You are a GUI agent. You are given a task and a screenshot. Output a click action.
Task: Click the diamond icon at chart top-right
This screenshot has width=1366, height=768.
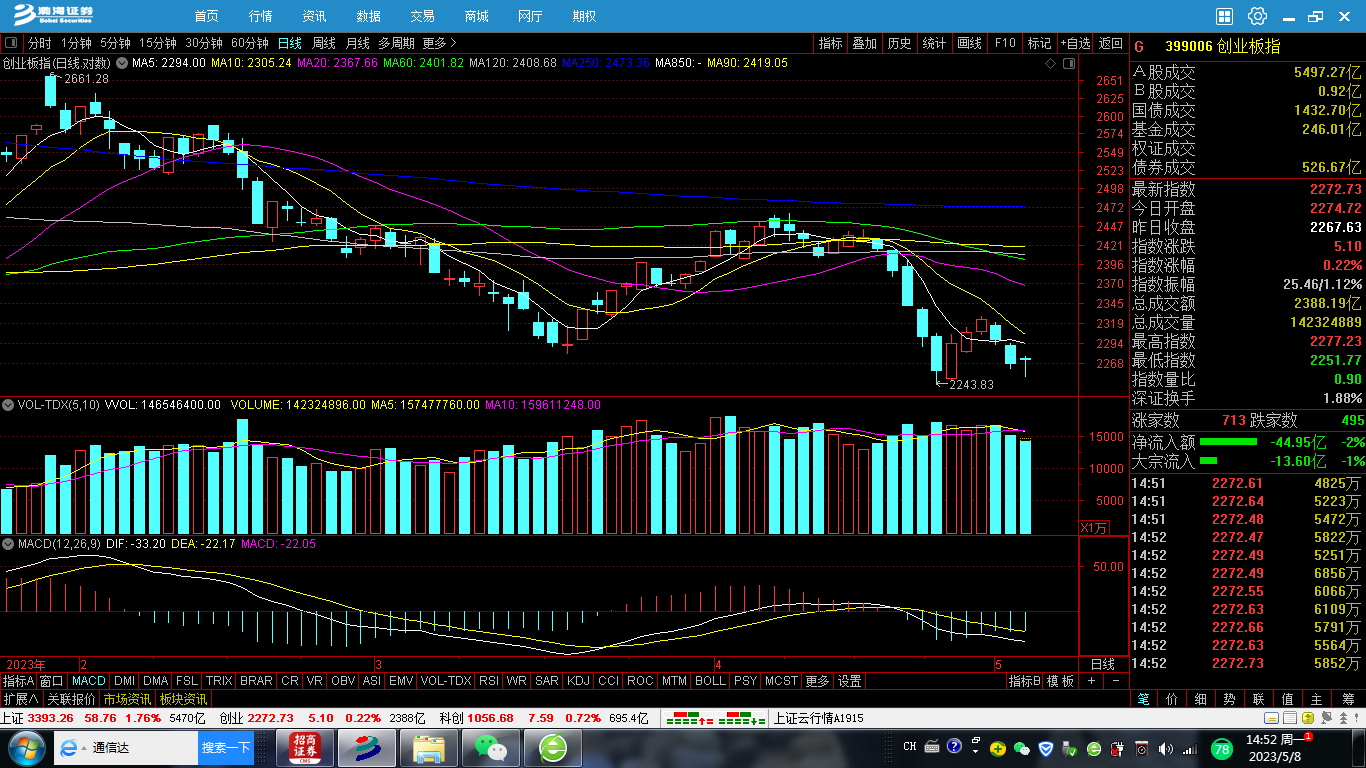click(1050, 63)
